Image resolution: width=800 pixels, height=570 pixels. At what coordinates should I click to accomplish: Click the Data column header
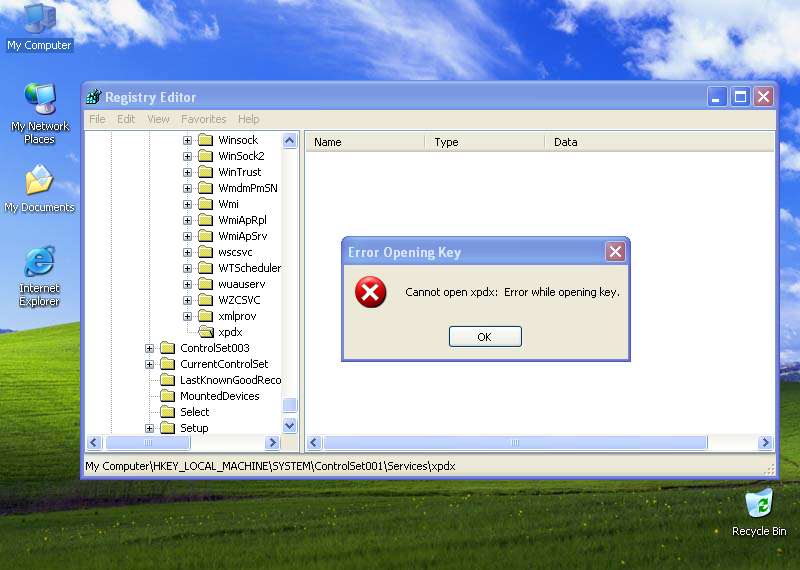(660, 142)
